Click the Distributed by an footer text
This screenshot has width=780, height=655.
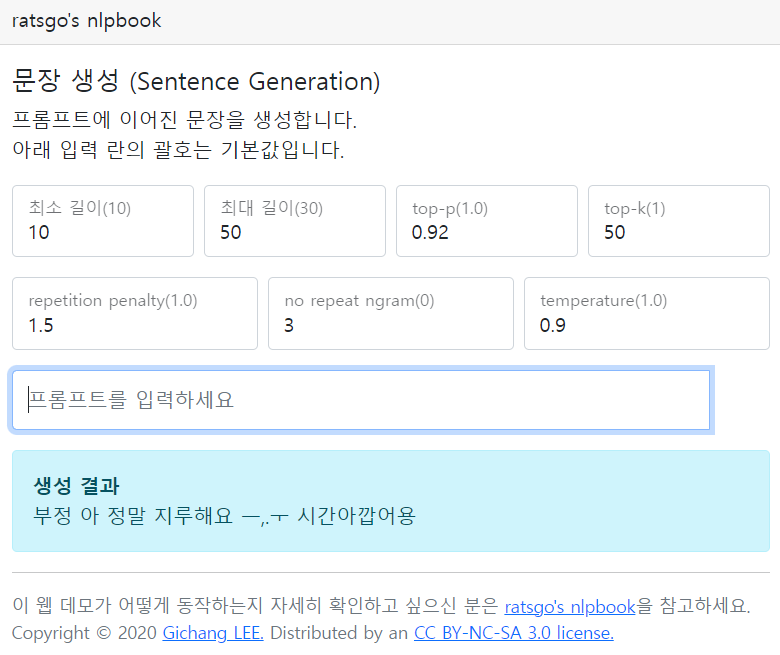click(x=339, y=633)
